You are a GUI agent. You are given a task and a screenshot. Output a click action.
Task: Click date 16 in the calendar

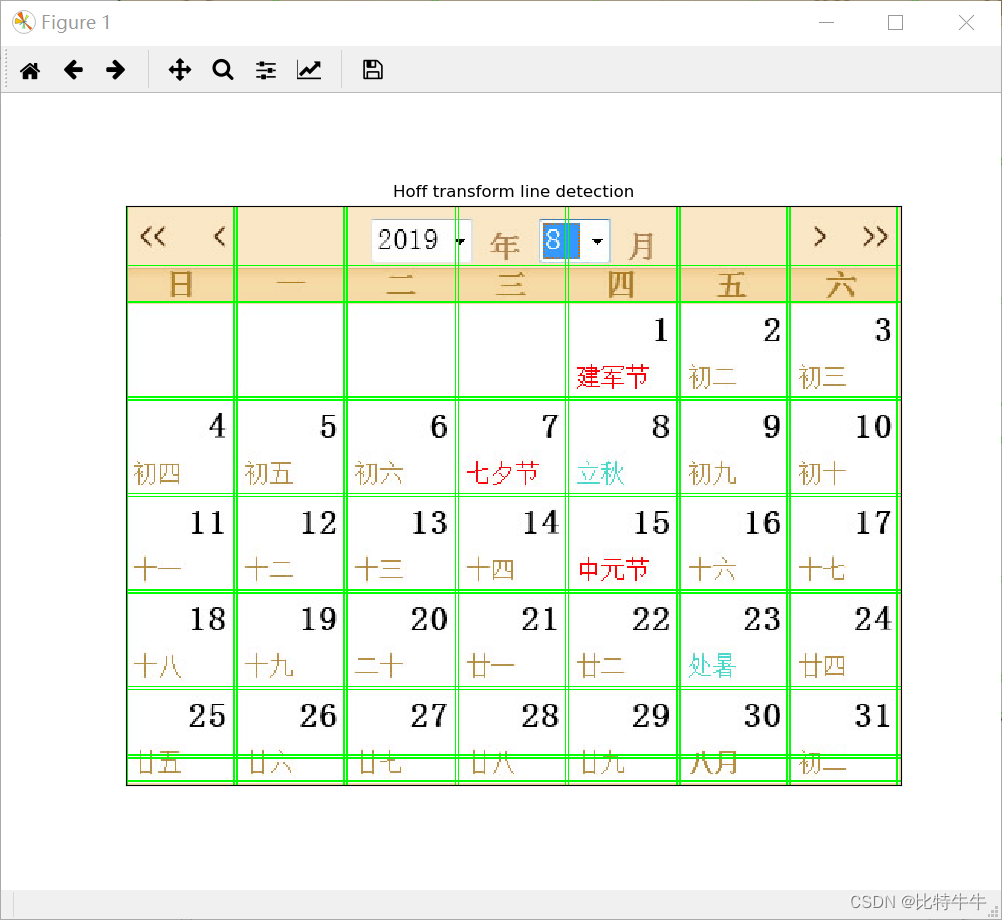pyautogui.click(x=763, y=523)
